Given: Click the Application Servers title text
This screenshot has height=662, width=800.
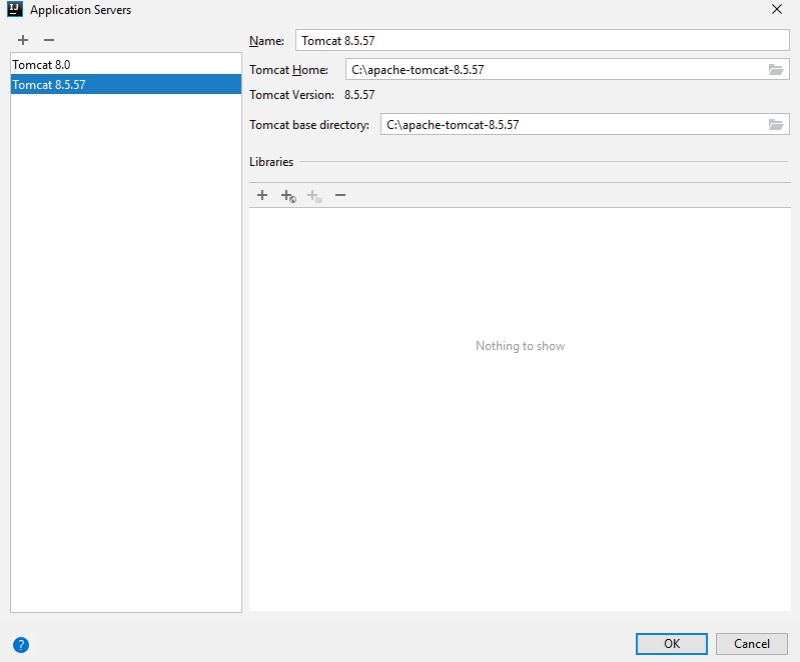Looking at the screenshot, I should (81, 10).
